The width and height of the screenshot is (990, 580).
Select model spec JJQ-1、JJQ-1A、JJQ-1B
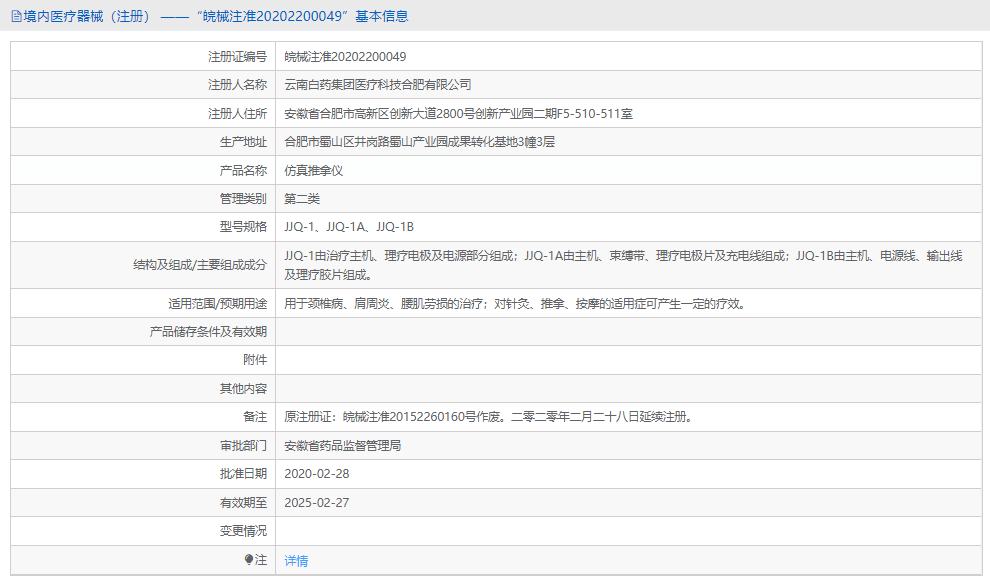349,227
